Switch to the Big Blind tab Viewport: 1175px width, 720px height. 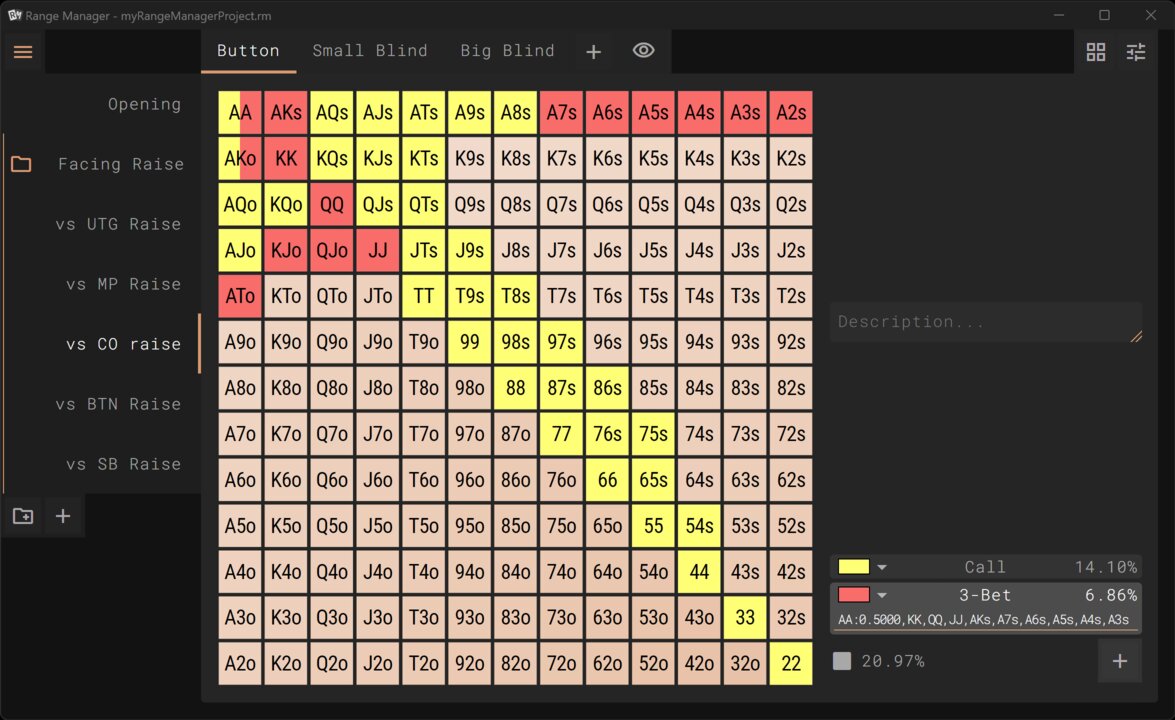tap(507, 51)
